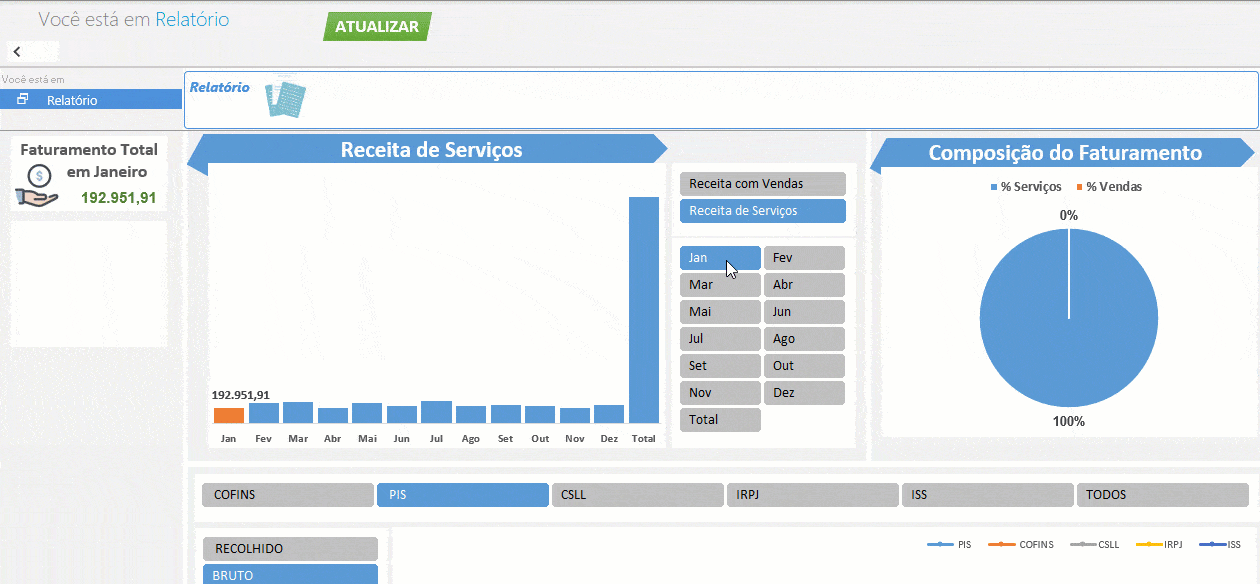Click the % Vendas legend swatch
Viewport: 1260px width, 584px height.
(1080, 187)
